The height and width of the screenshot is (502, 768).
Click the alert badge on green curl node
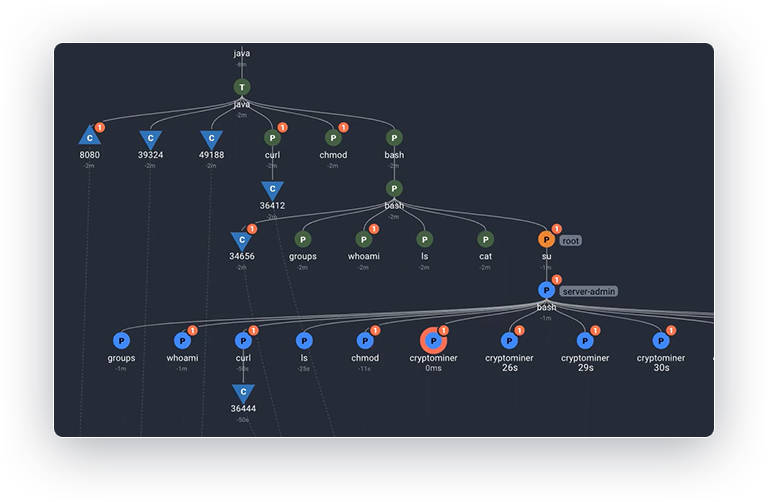pyautogui.click(x=283, y=128)
